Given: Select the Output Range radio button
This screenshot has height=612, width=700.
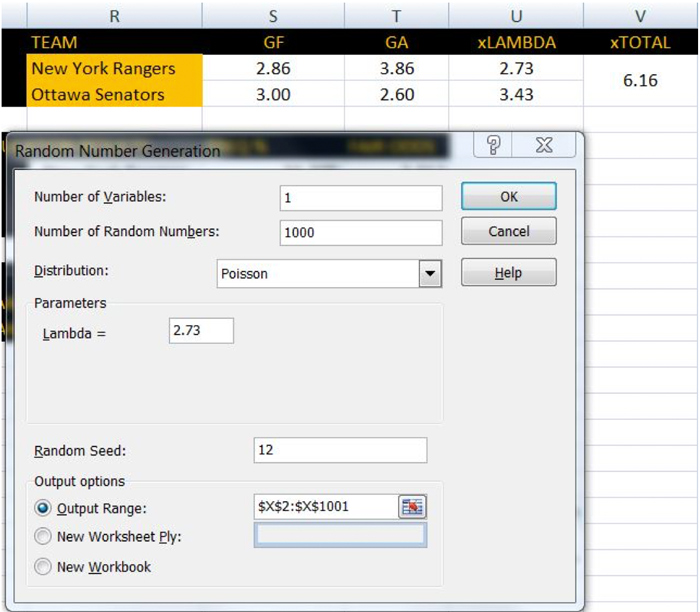Looking at the screenshot, I should point(43,508).
